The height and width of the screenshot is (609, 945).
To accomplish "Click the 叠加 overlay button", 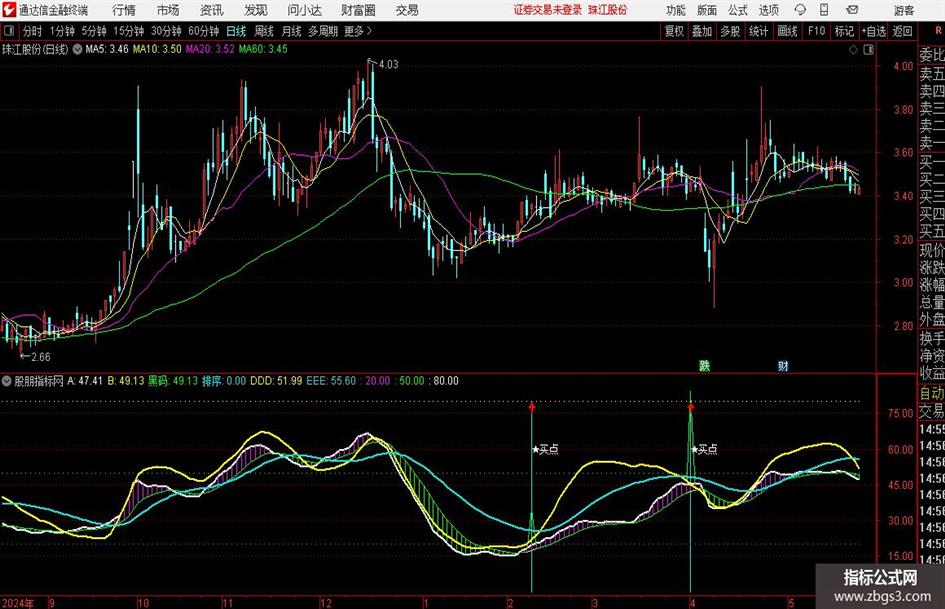I will (x=702, y=31).
